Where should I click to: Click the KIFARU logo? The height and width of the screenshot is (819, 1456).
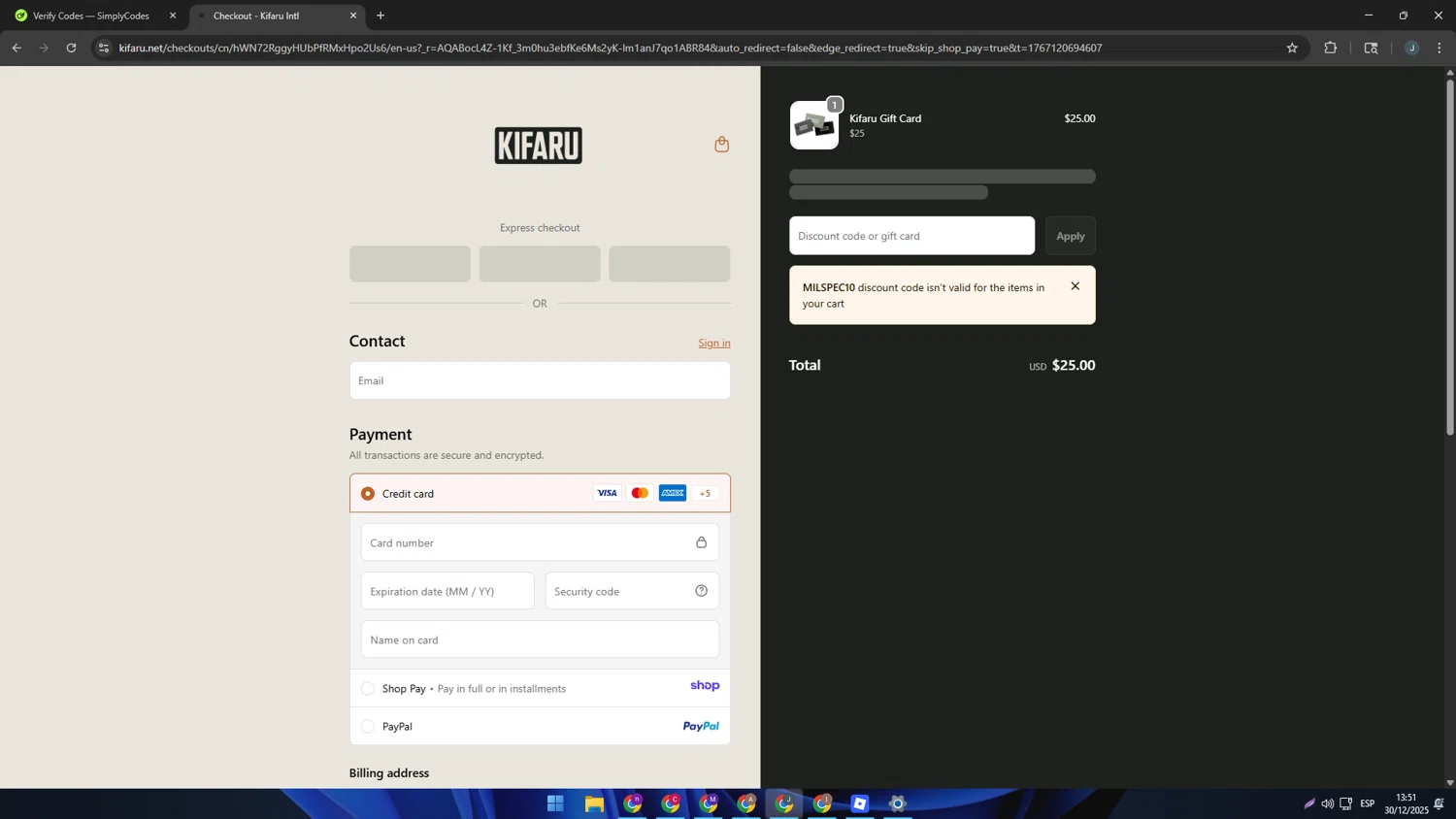539,146
